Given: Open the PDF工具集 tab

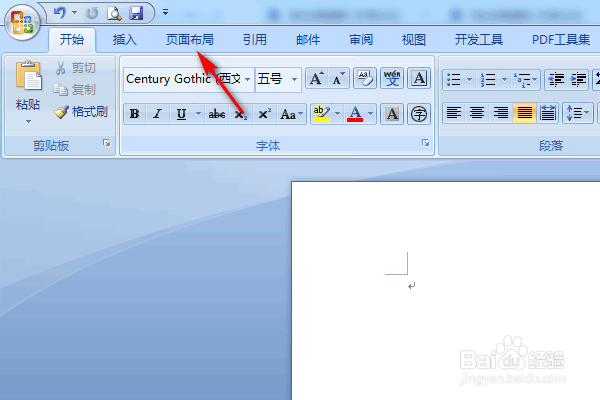Looking at the screenshot, I should tap(561, 39).
